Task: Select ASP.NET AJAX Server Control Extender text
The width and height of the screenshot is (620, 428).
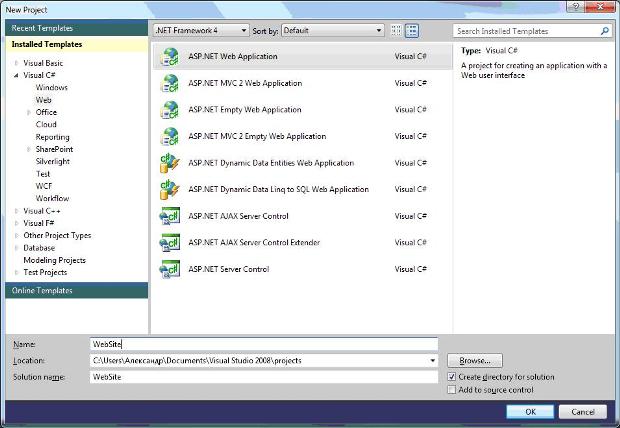Action: coord(254,242)
